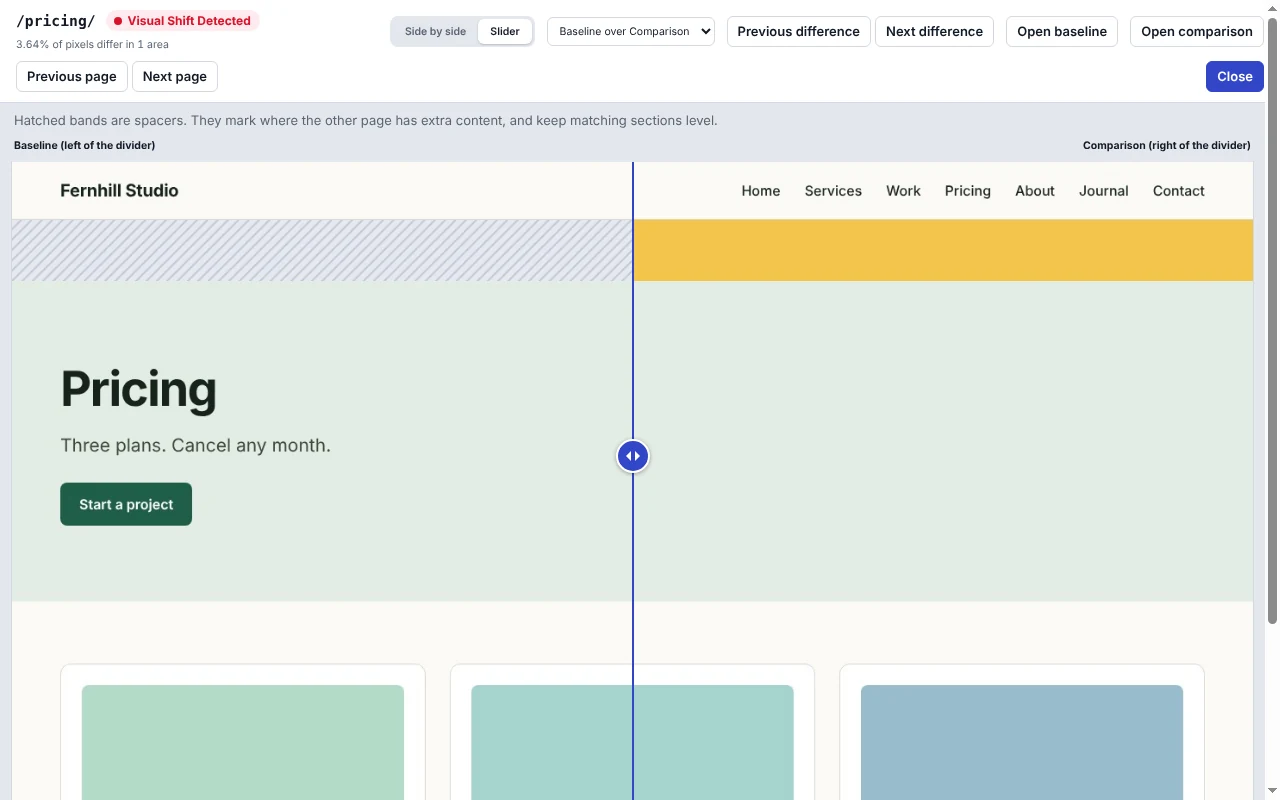
Task: Open the Journal nav link
Action: [1104, 191]
